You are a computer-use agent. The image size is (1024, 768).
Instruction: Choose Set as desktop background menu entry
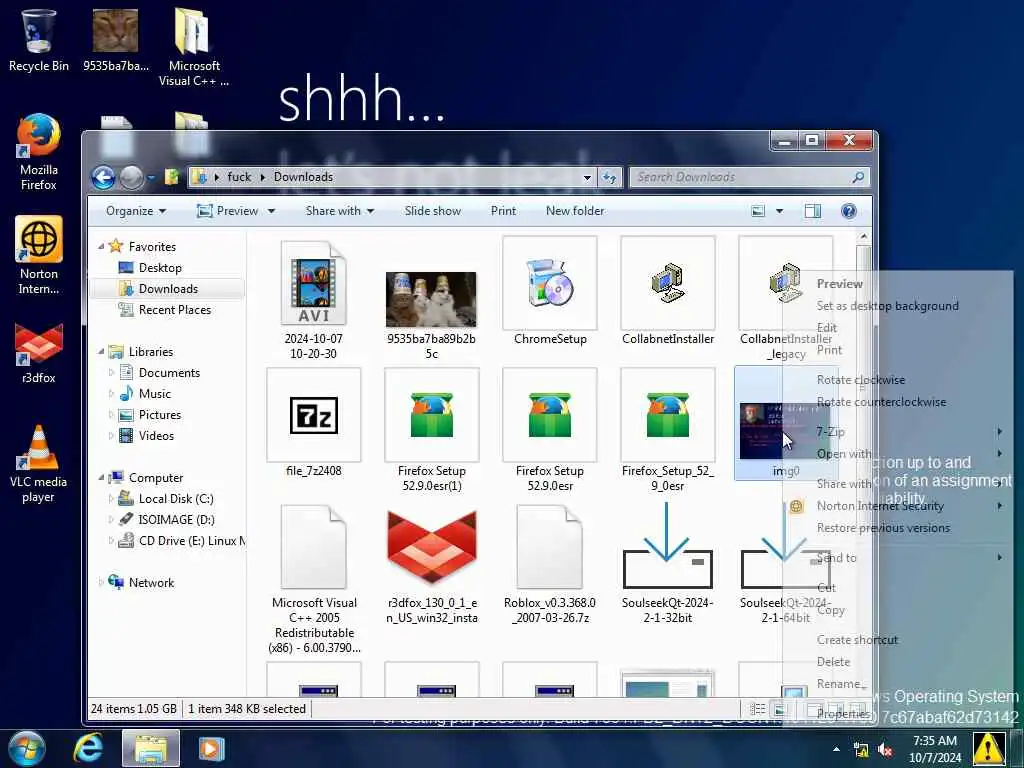click(888, 306)
